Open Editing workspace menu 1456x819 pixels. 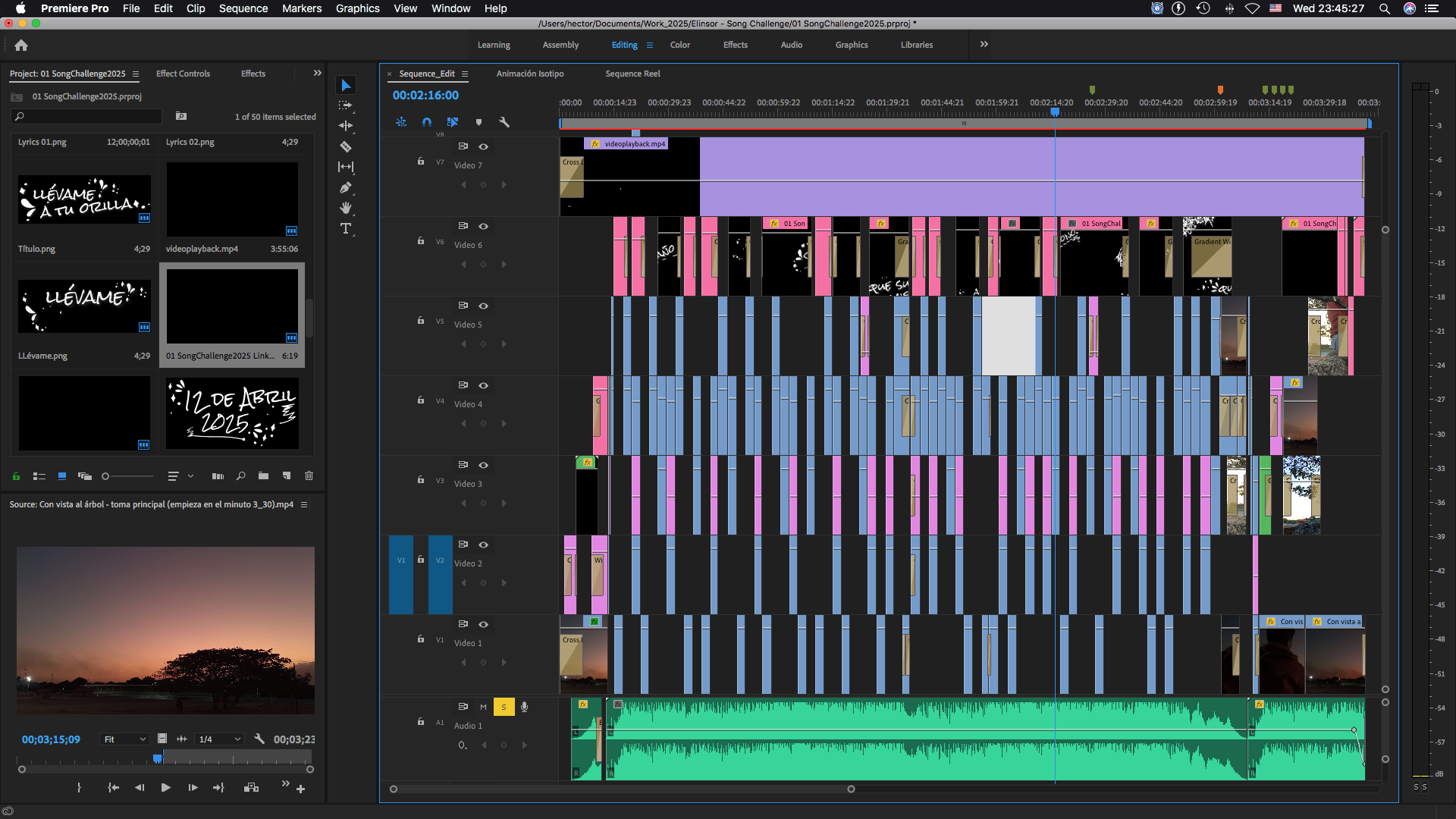pos(650,45)
